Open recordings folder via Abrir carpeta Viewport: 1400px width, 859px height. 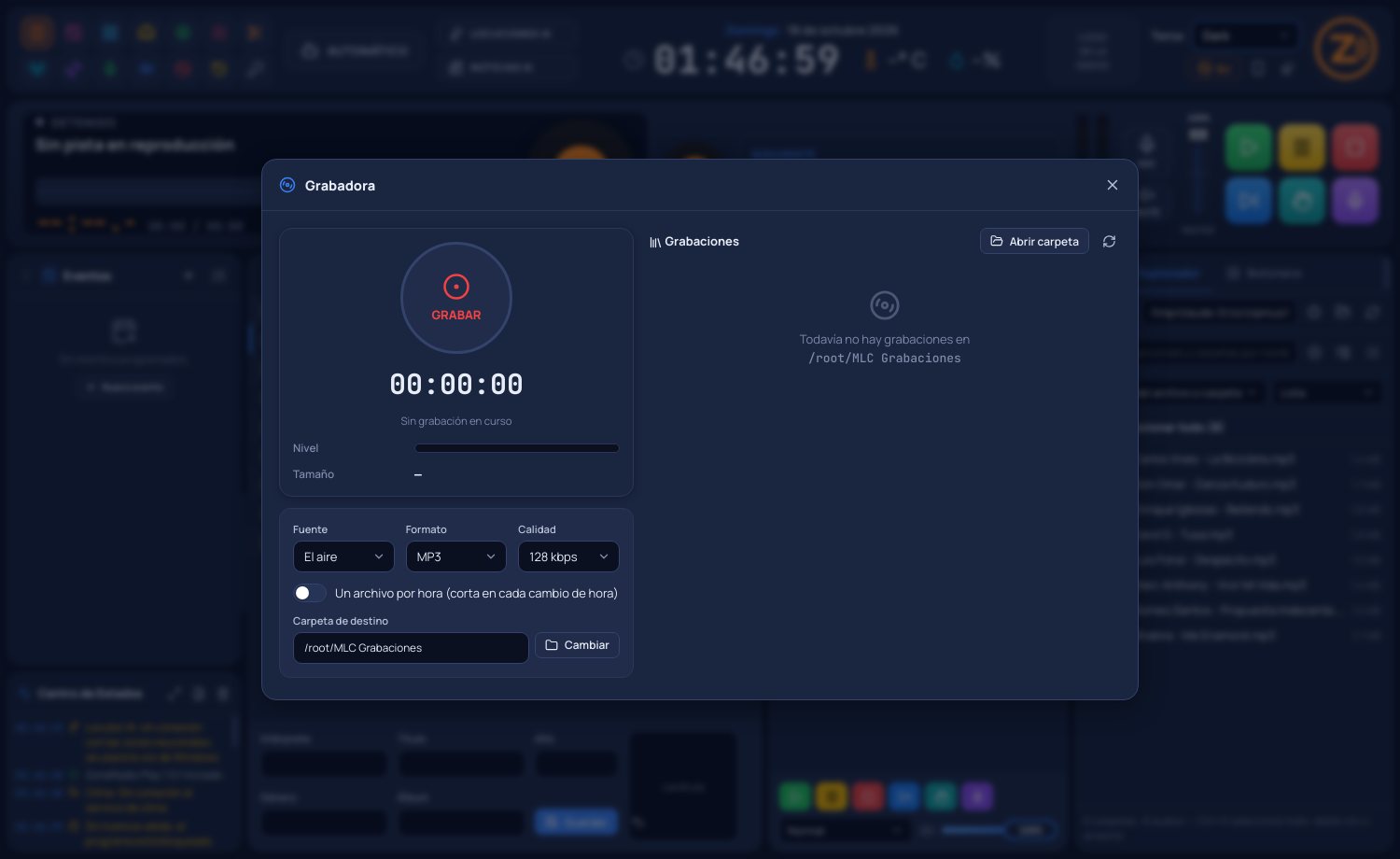[x=1034, y=241]
